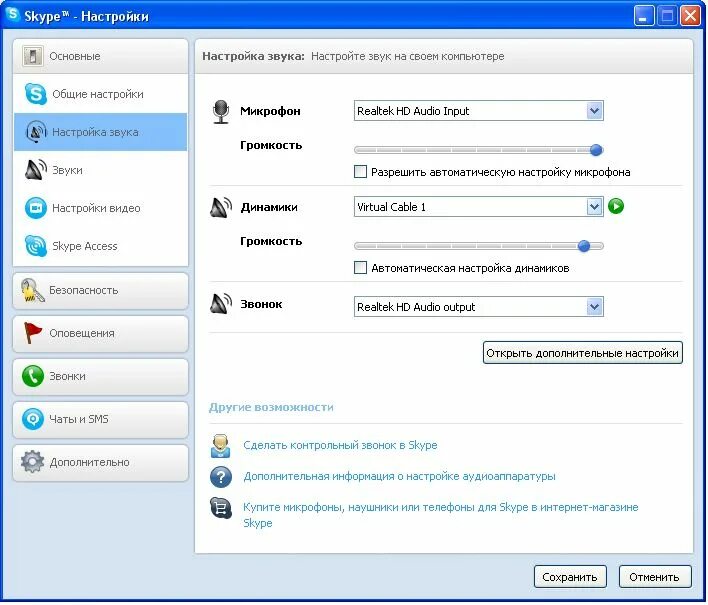Click the switch icon beside Основные
The width and height of the screenshot is (708, 605).
(x=33, y=56)
